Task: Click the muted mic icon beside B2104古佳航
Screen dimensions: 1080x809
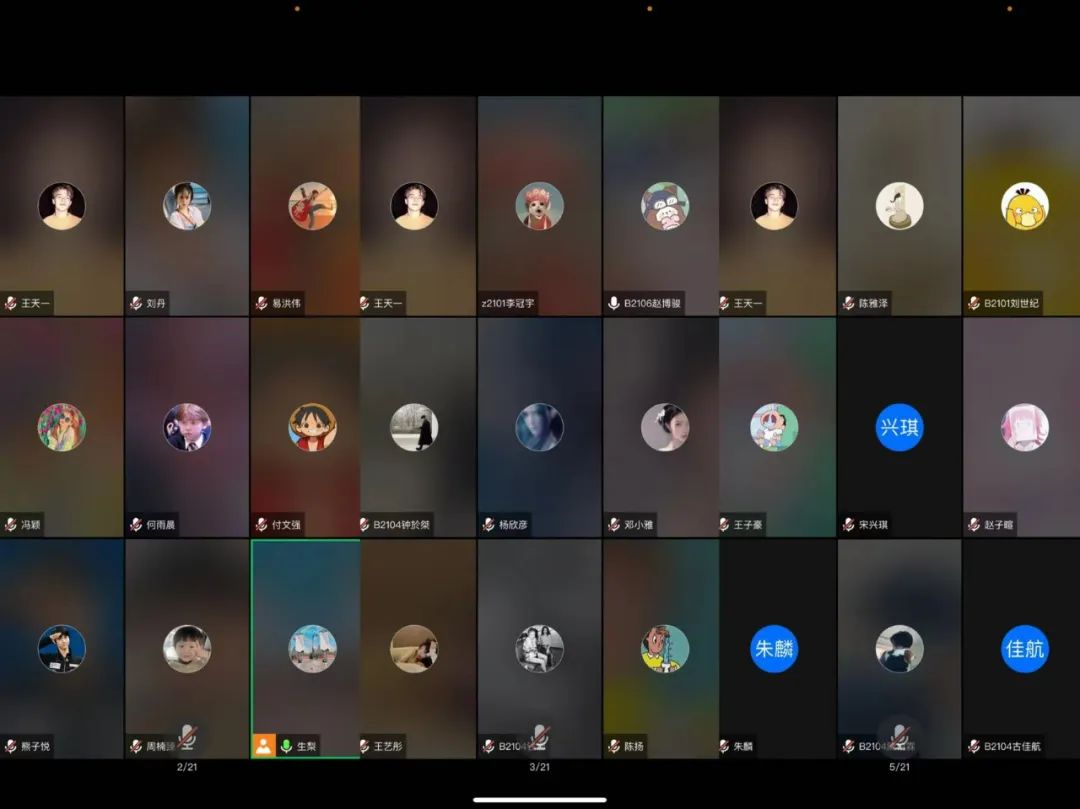Action: (x=974, y=746)
